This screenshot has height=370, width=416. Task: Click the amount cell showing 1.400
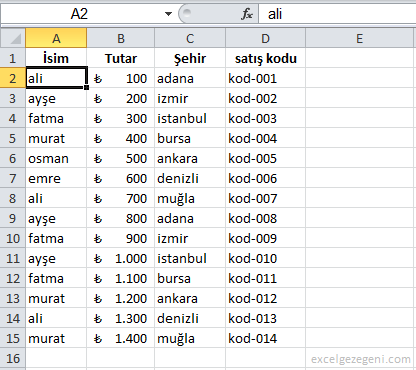point(121,338)
